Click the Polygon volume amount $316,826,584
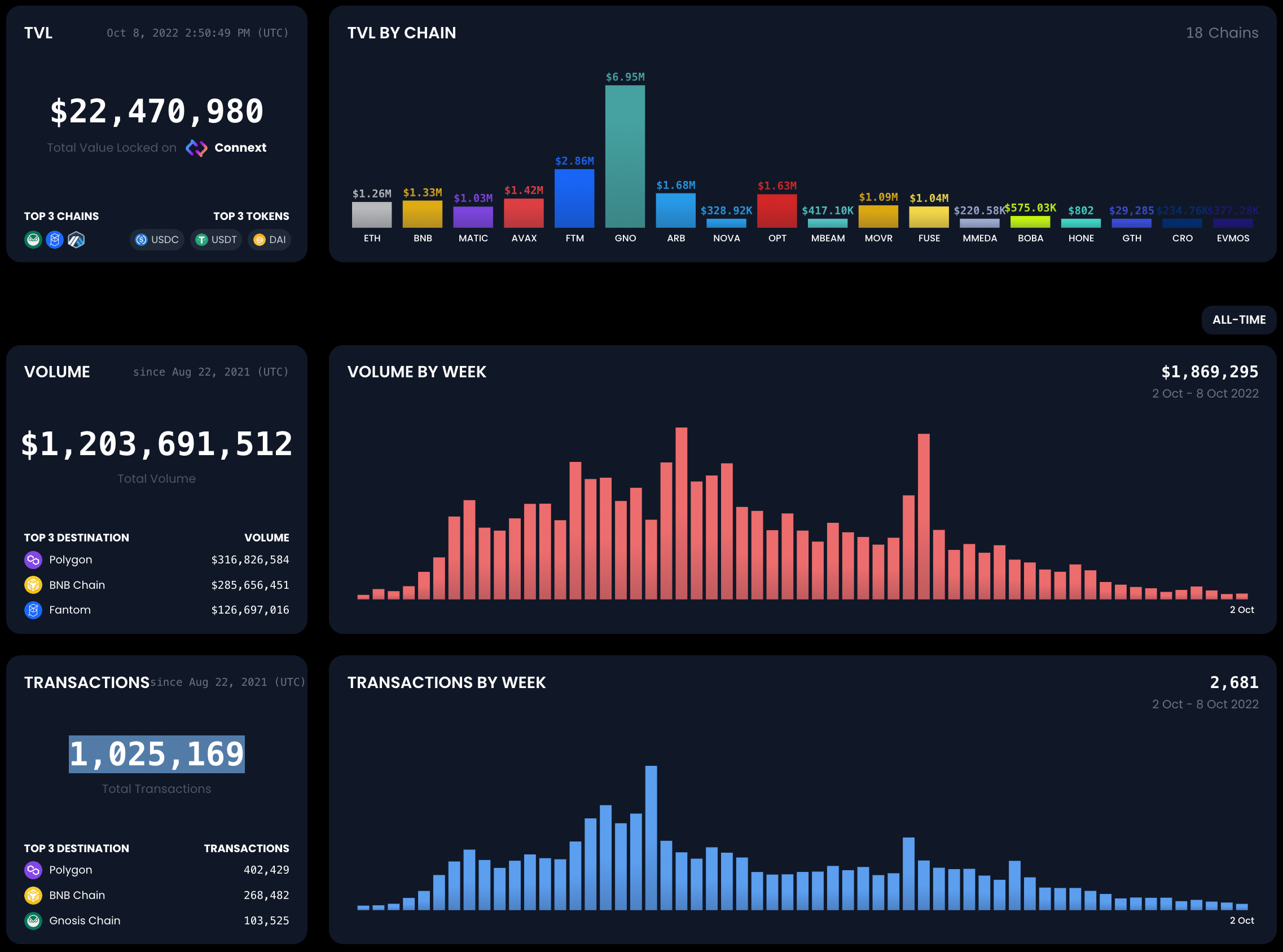 coord(251,559)
